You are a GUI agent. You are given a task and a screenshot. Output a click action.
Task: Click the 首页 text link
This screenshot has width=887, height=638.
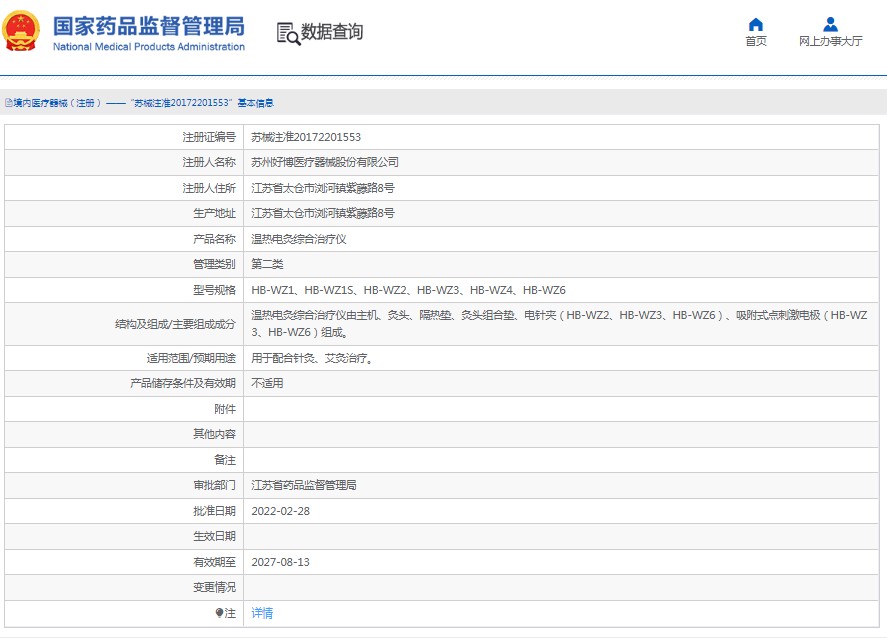[x=756, y=41]
